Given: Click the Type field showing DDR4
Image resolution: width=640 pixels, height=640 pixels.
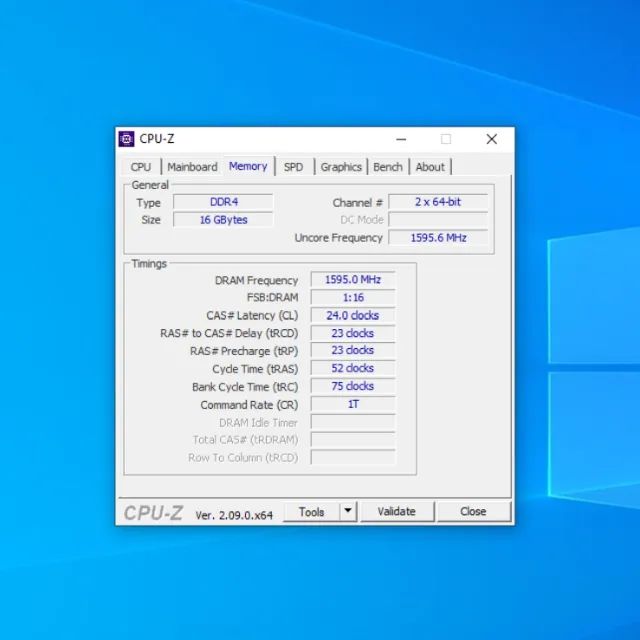Looking at the screenshot, I should click(x=223, y=202).
